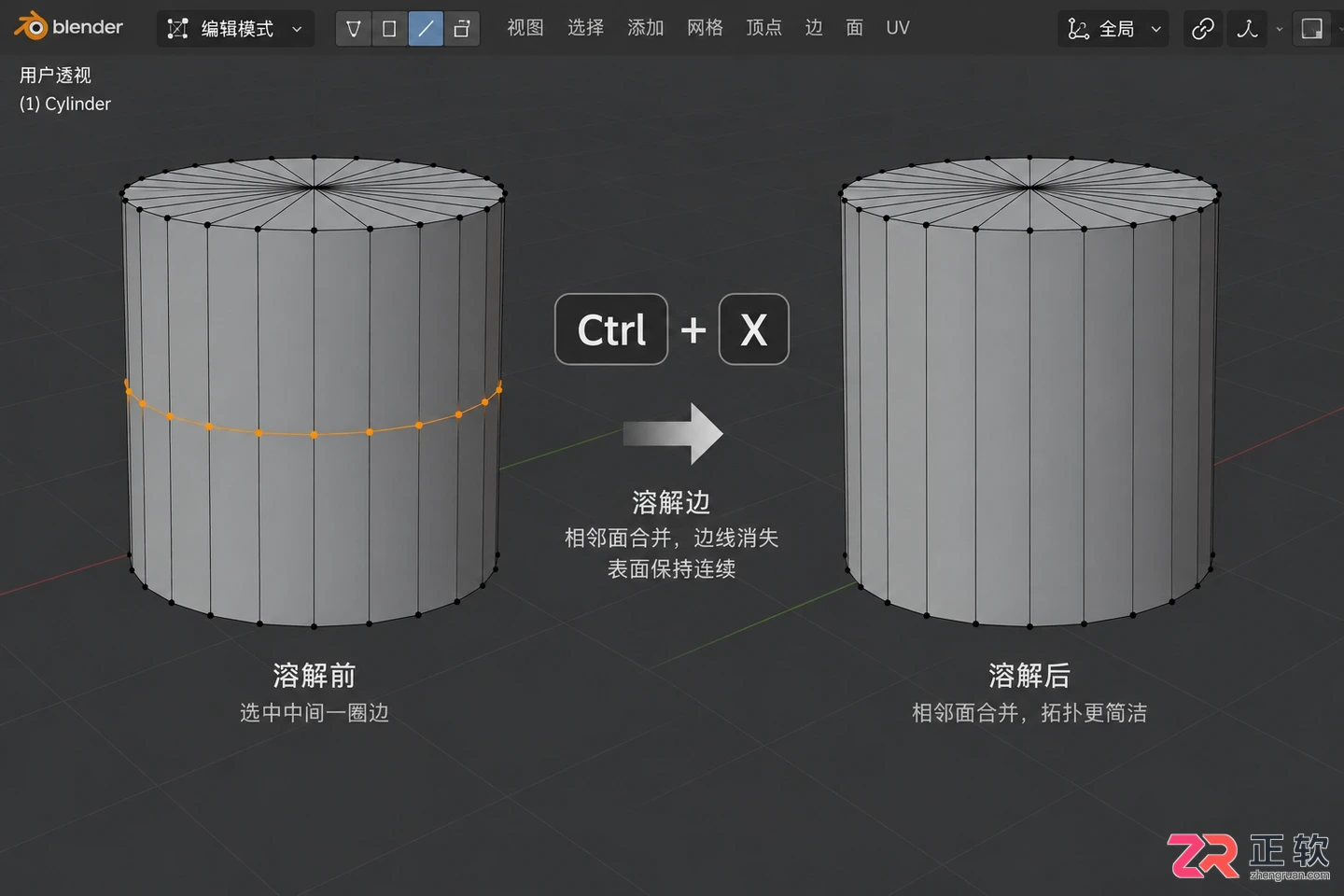Open the 编辑模式 mode dropdown
The height and width of the screenshot is (896, 1344).
point(235,29)
